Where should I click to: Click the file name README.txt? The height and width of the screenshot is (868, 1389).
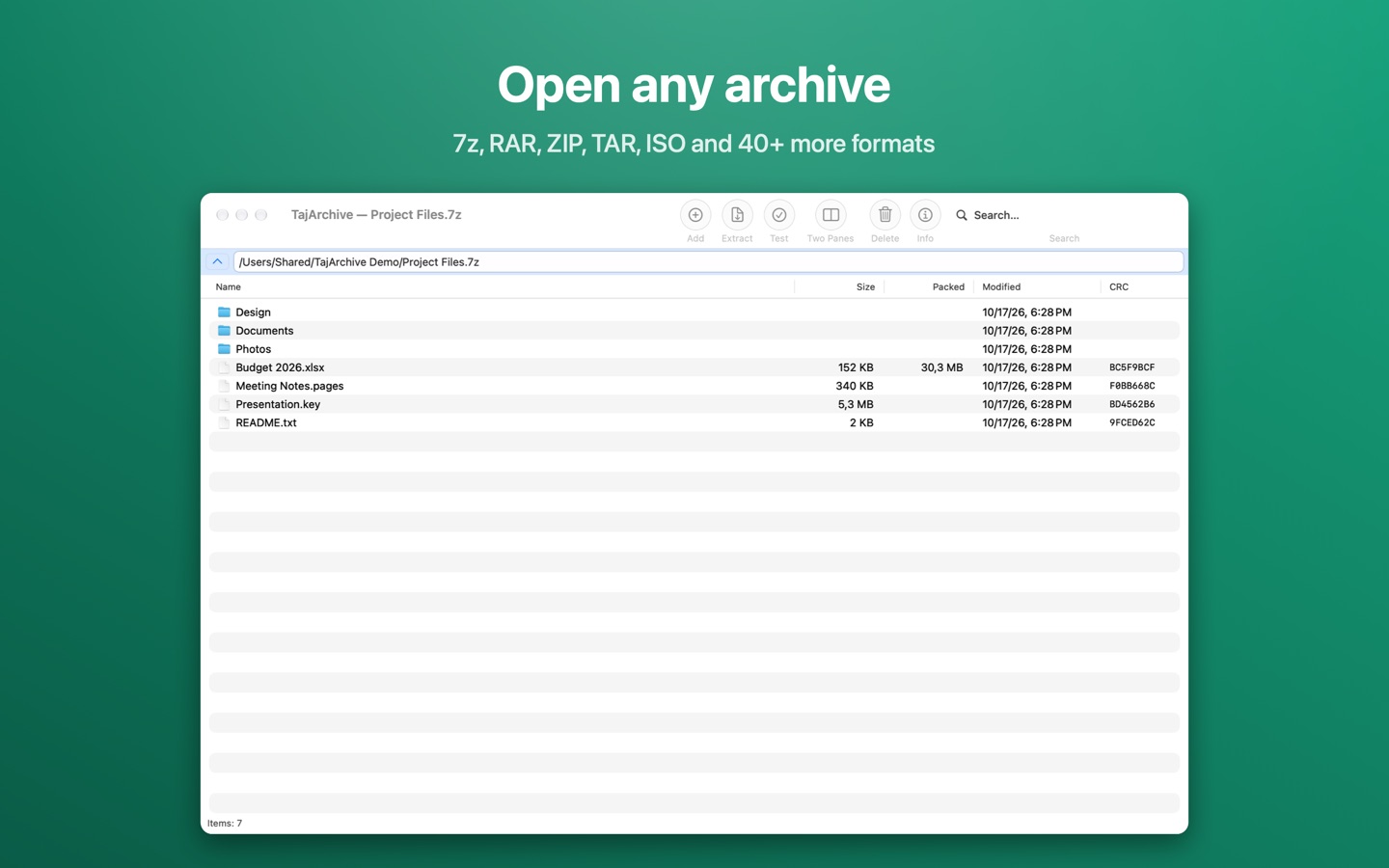click(x=266, y=422)
